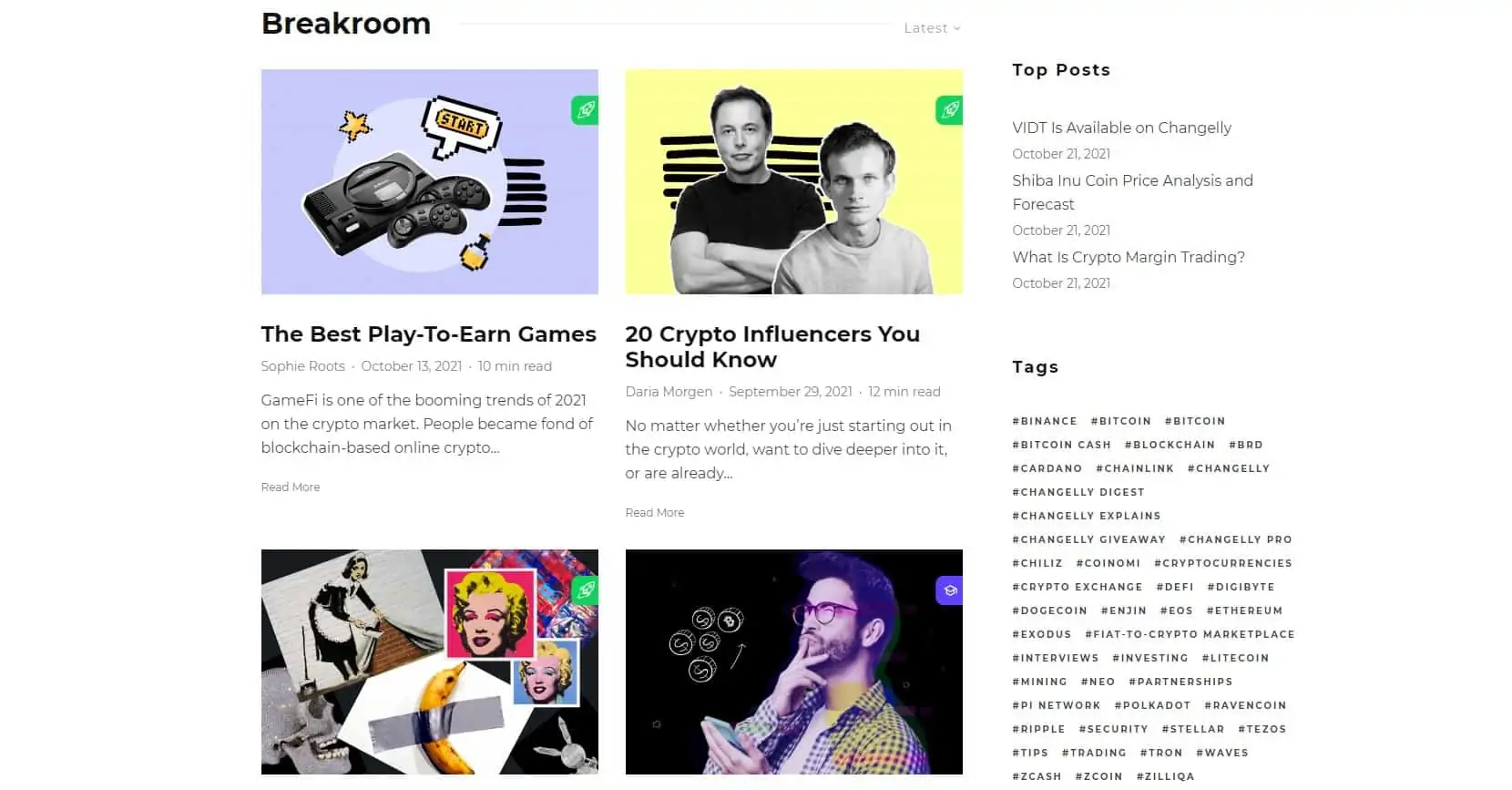Open the game console article thumbnail
The height and width of the screenshot is (790, 1512).
tap(430, 182)
